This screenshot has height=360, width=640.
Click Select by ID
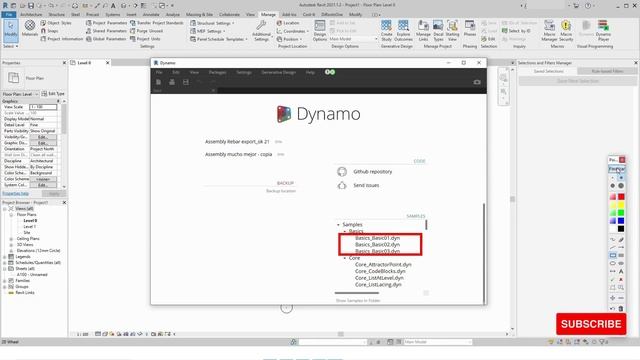point(516,31)
